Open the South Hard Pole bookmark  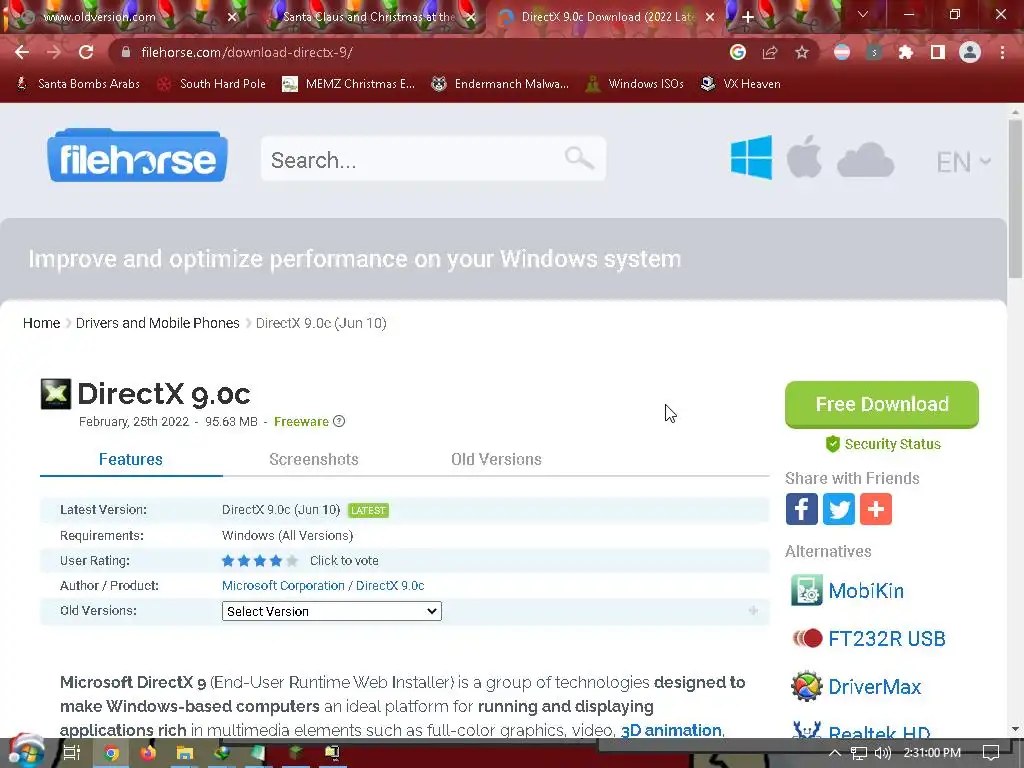212,84
